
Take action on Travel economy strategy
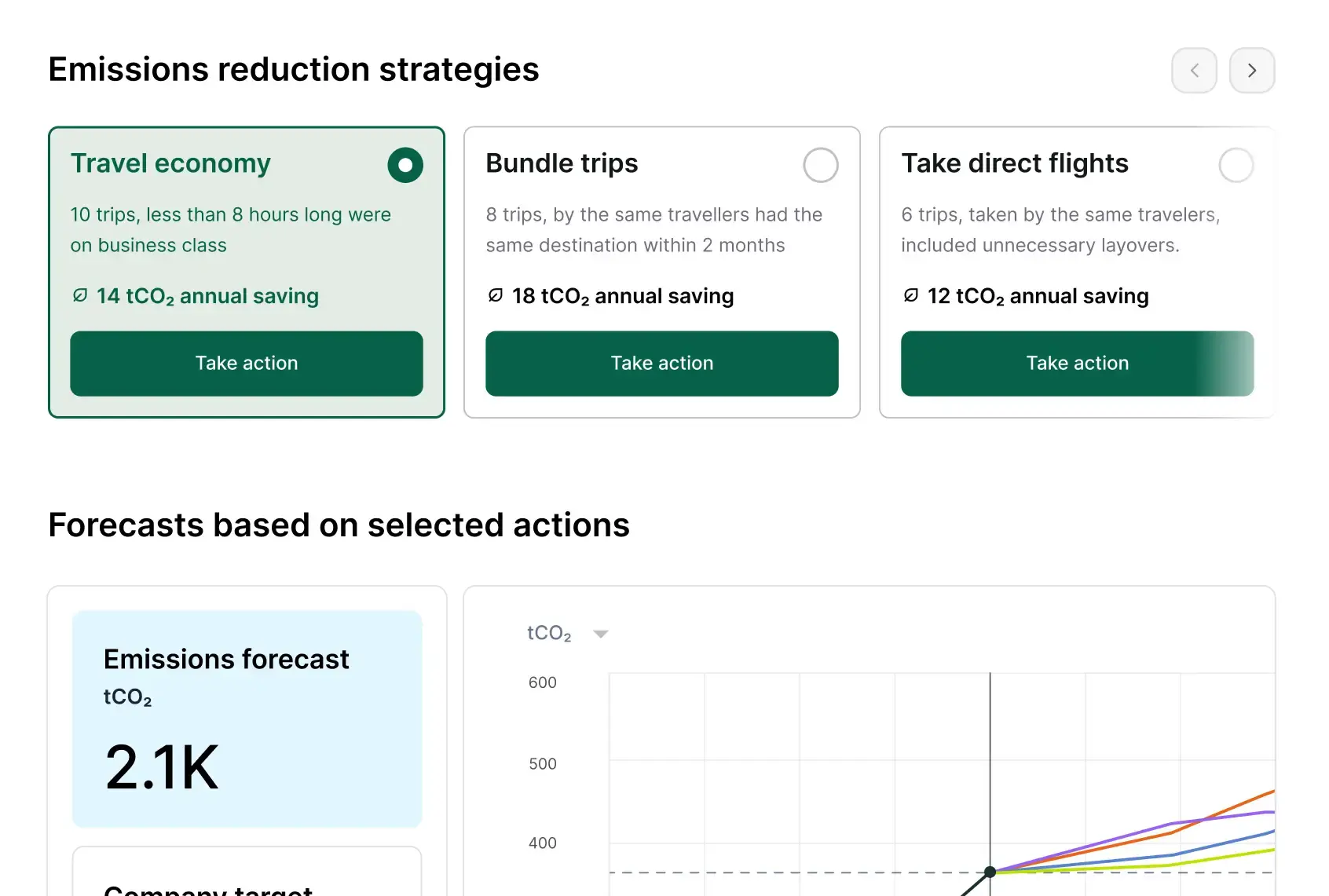(x=247, y=364)
